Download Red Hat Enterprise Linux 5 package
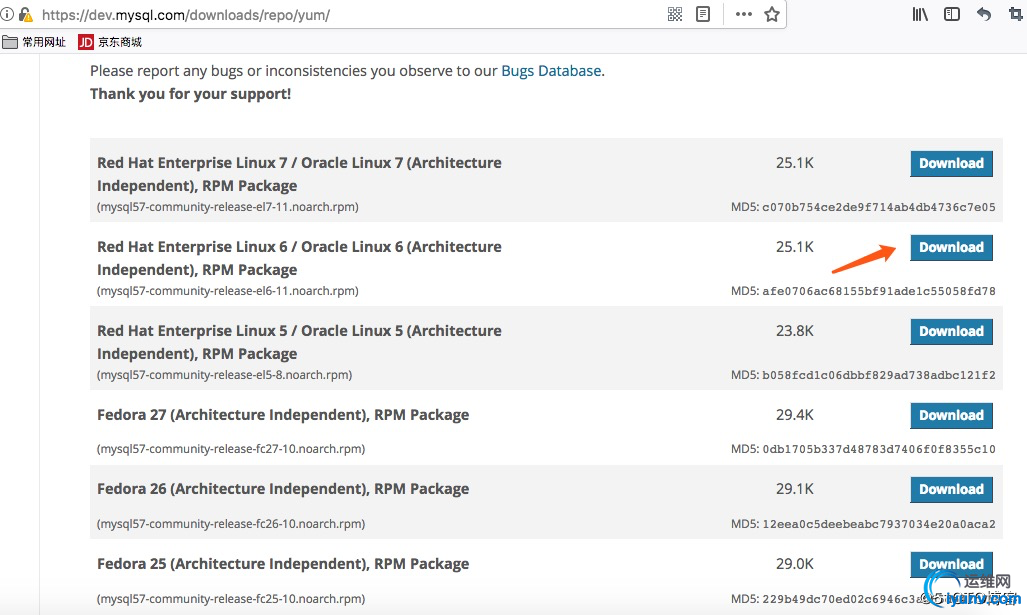This screenshot has height=615, width=1027. coord(951,332)
